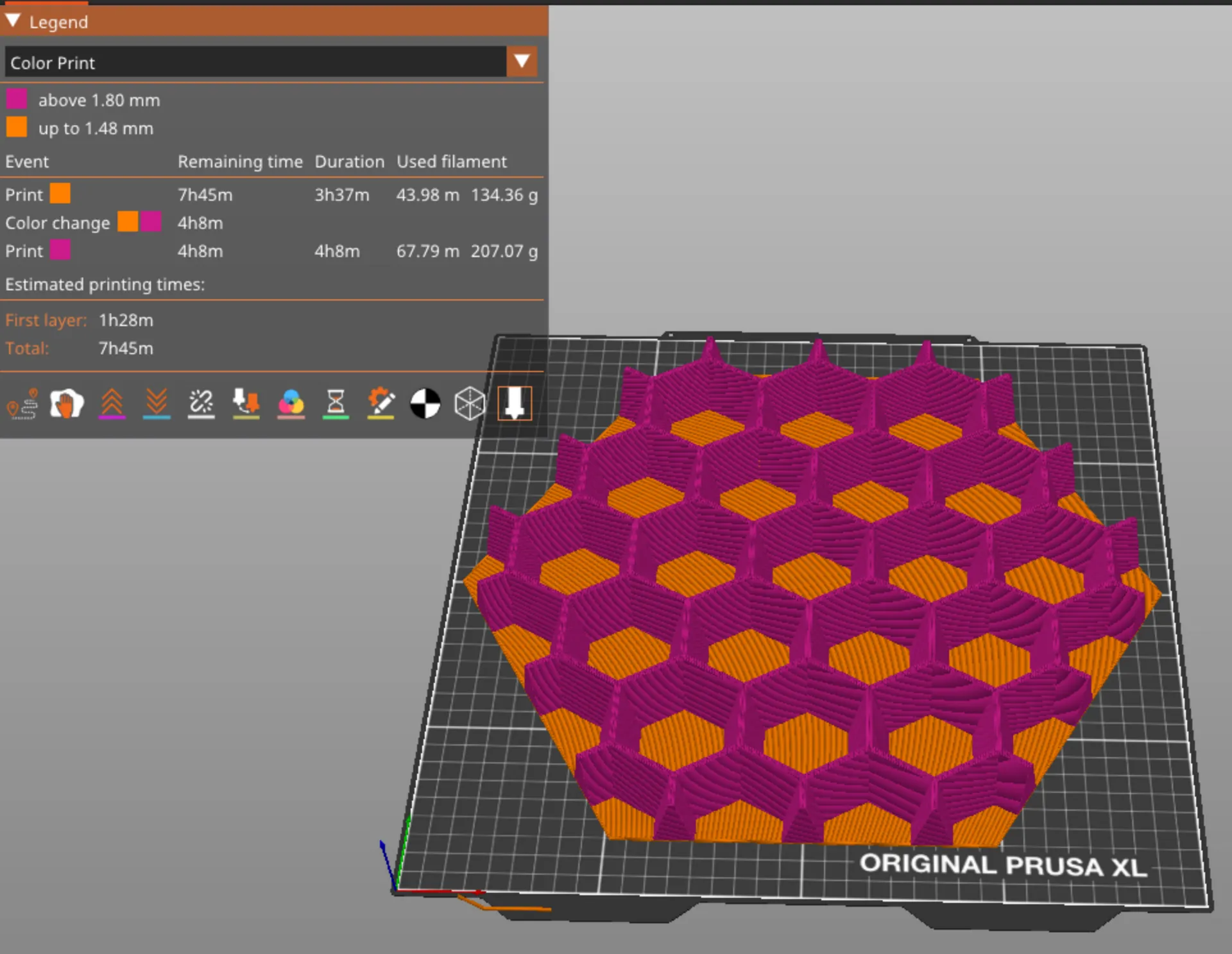Image resolution: width=1232 pixels, height=954 pixels.
Task: Collapse the Legend panel
Action: [12, 21]
